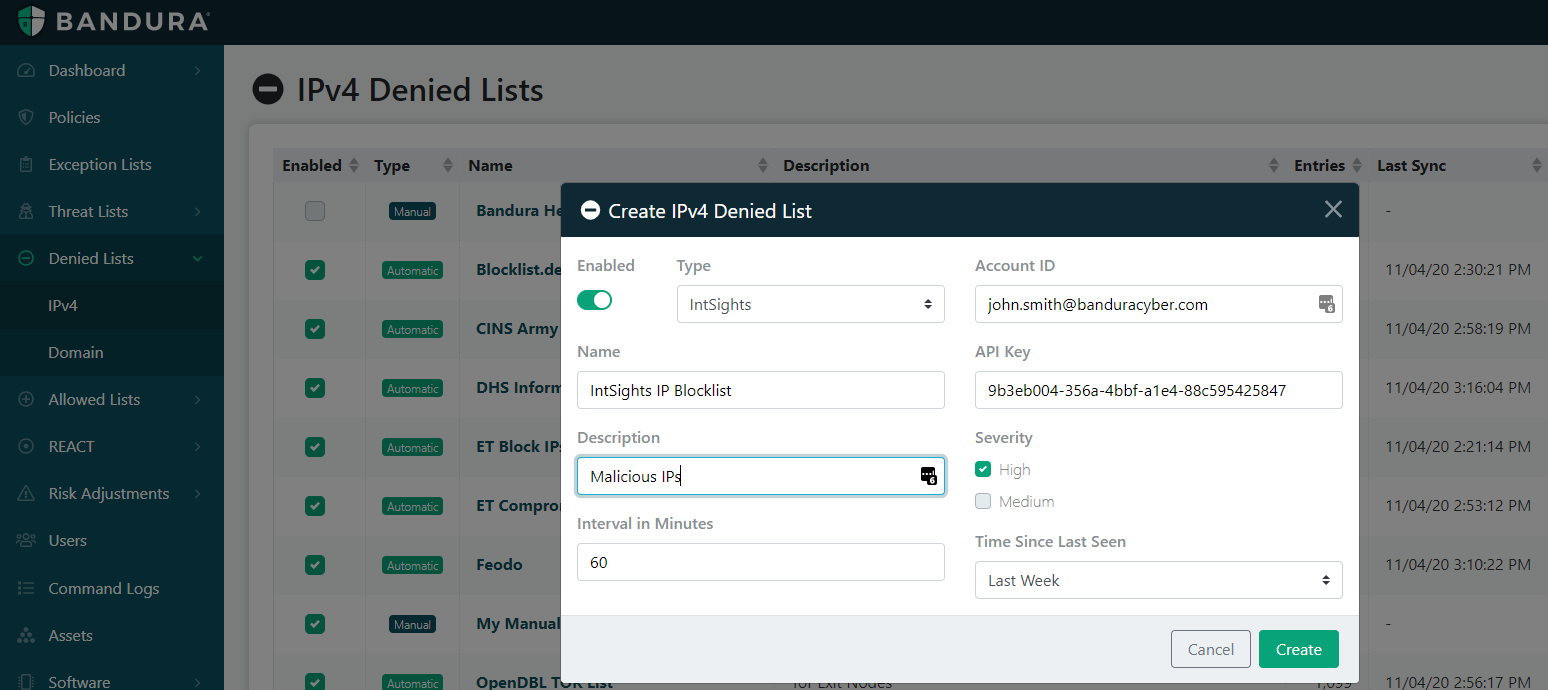Click the Users group icon
Image resolution: width=1548 pixels, height=690 pixels.
27,541
